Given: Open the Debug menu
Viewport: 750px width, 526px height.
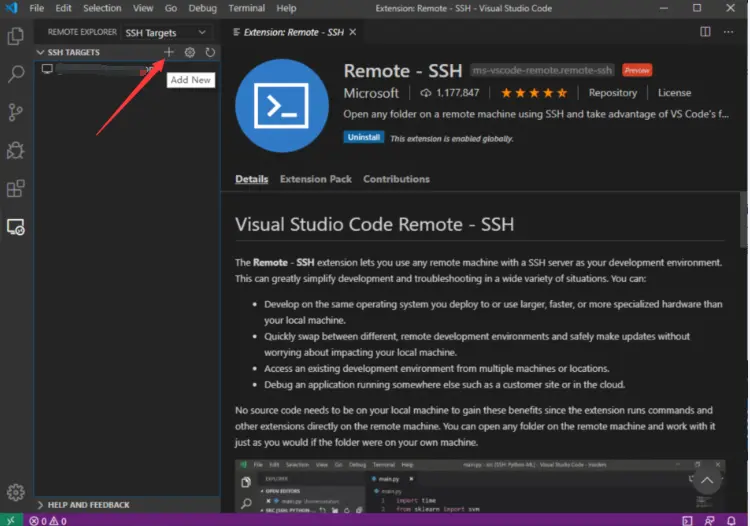Looking at the screenshot, I should [x=202, y=8].
